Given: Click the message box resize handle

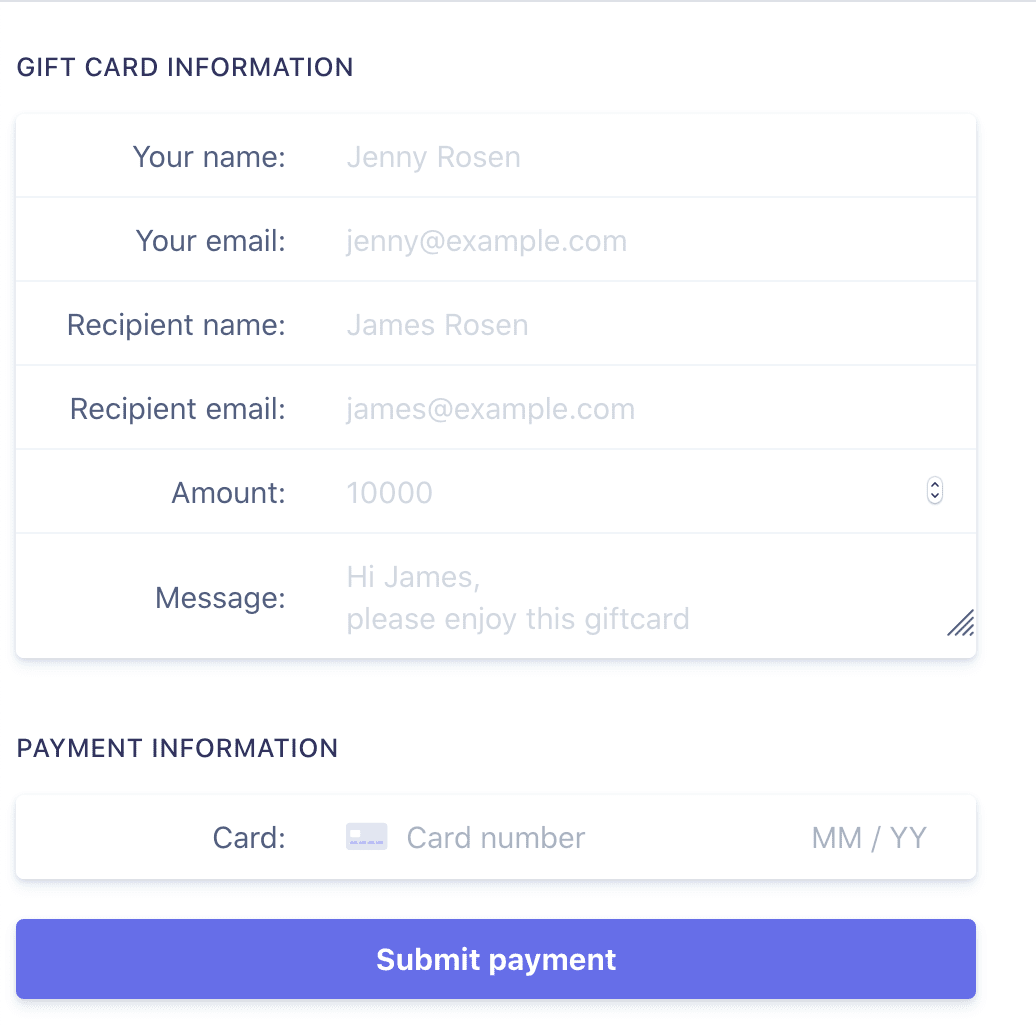Looking at the screenshot, I should click(x=961, y=623).
